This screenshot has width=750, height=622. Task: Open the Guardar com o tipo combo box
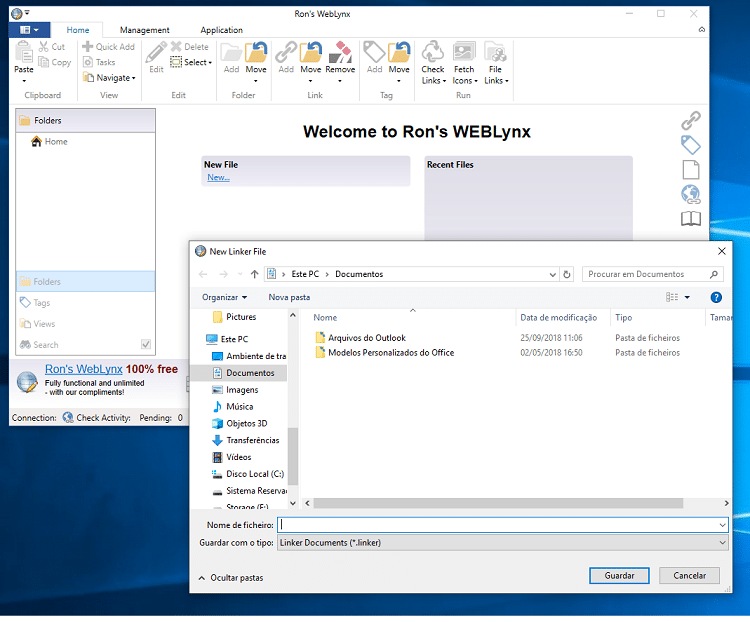pyautogui.click(x=503, y=543)
